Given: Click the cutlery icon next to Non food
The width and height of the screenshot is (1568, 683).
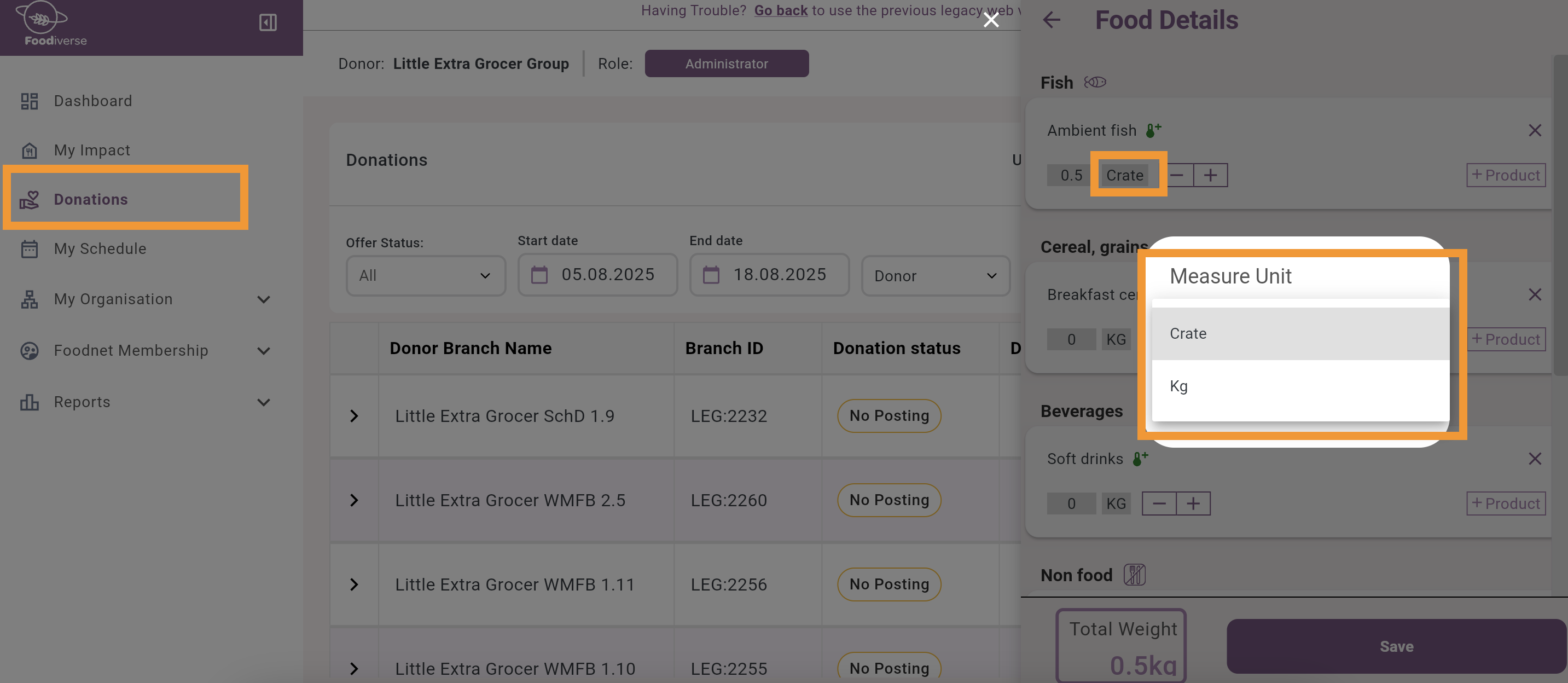Looking at the screenshot, I should coord(1135,574).
